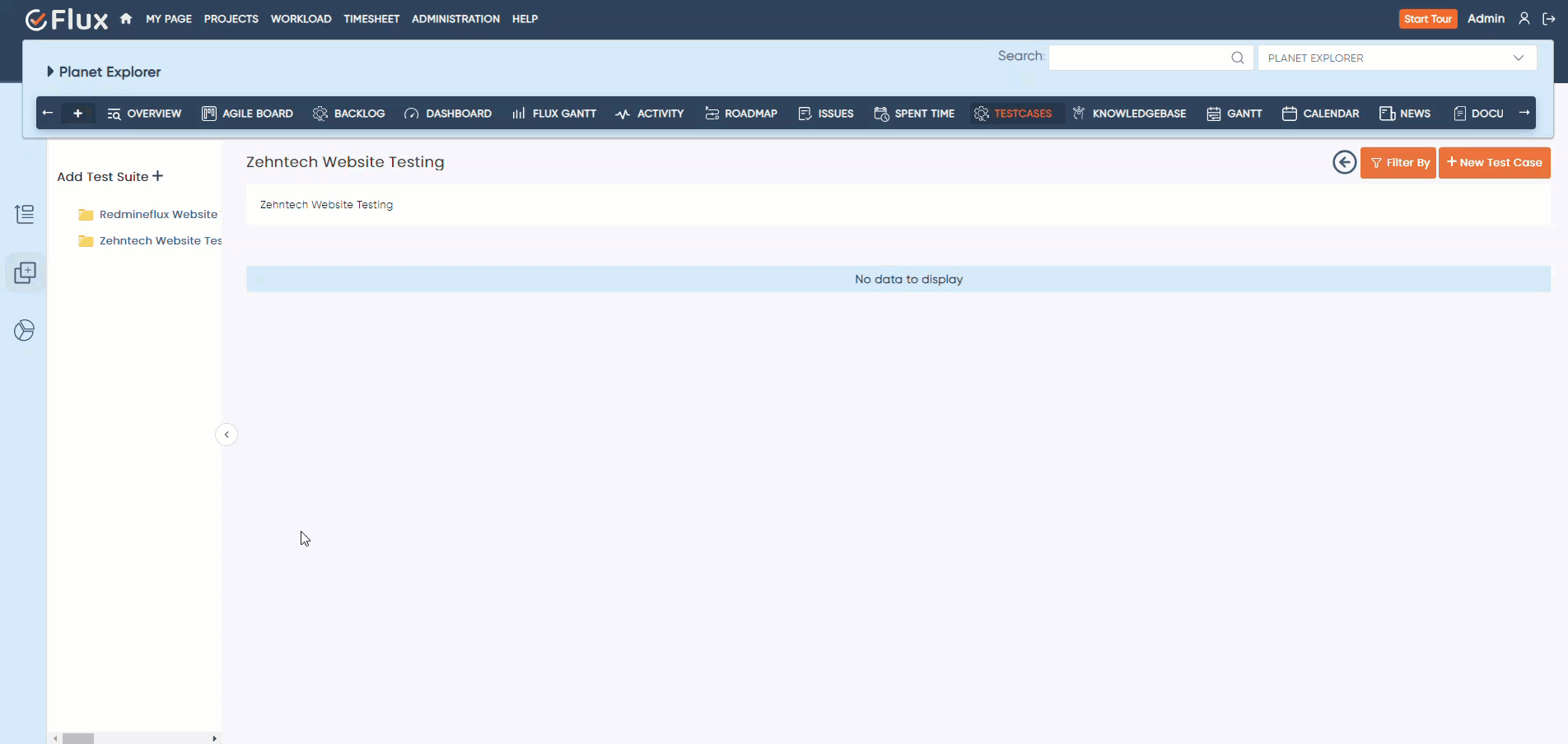
Task: Open the Agile Board tab
Action: [248, 114]
